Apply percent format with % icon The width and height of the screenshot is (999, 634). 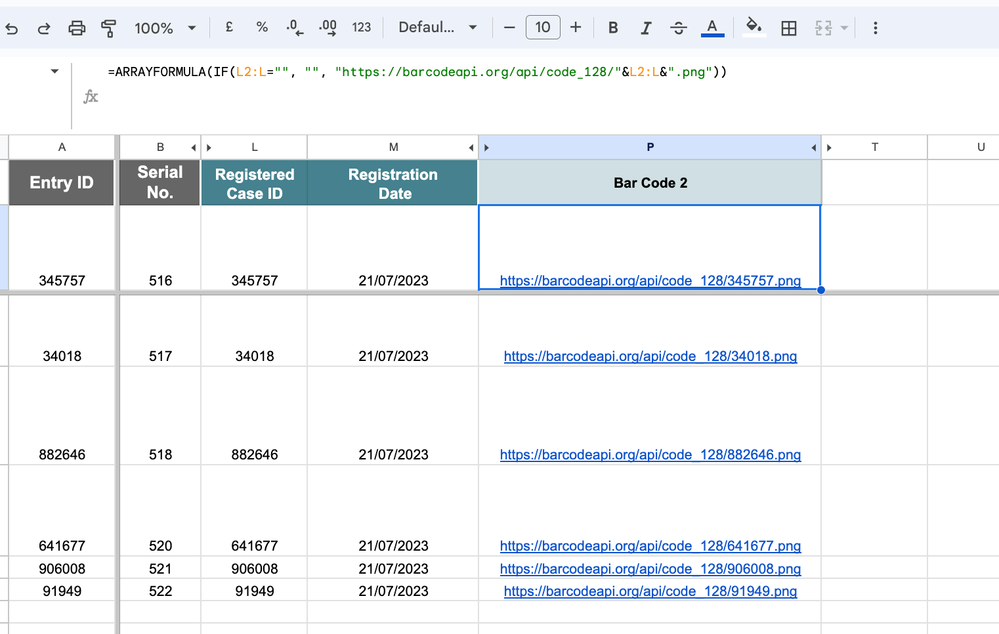[x=262, y=27]
